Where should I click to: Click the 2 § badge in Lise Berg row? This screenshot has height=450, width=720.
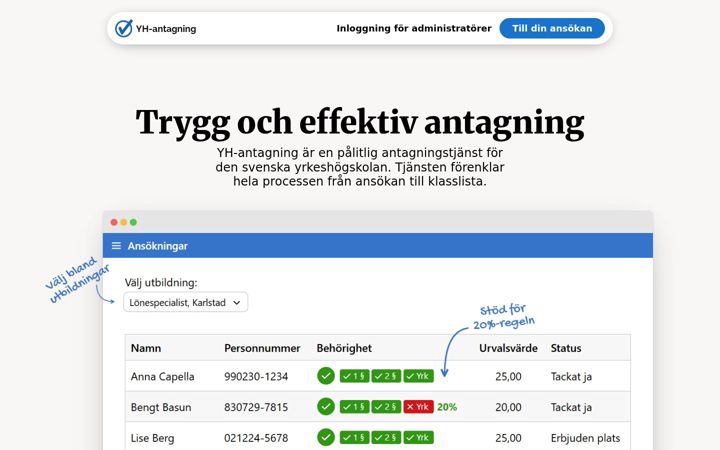386,438
